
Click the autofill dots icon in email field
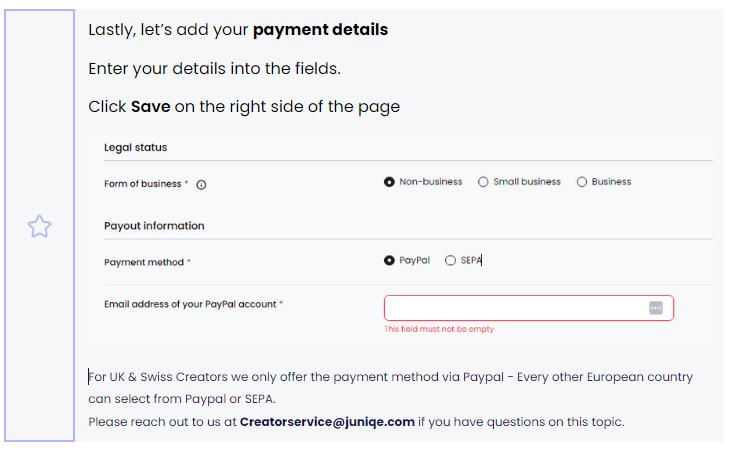pyautogui.click(x=656, y=308)
